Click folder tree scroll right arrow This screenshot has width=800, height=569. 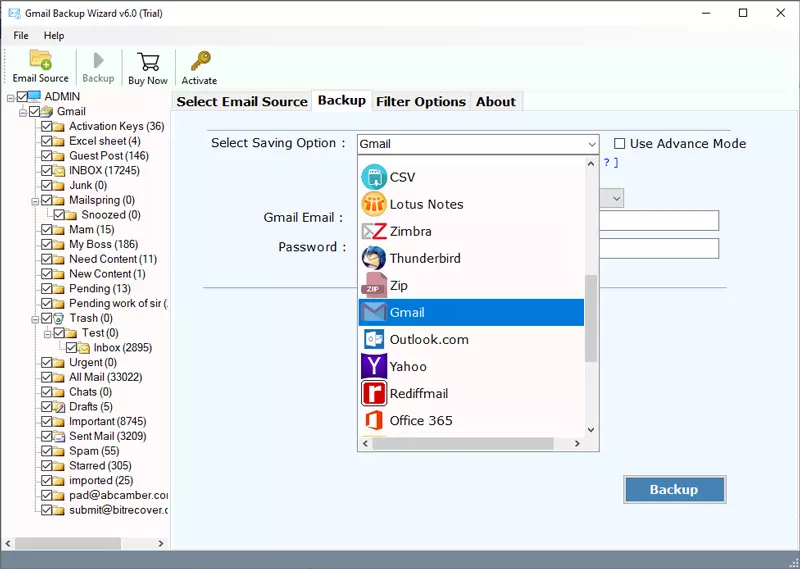[x=161, y=543]
